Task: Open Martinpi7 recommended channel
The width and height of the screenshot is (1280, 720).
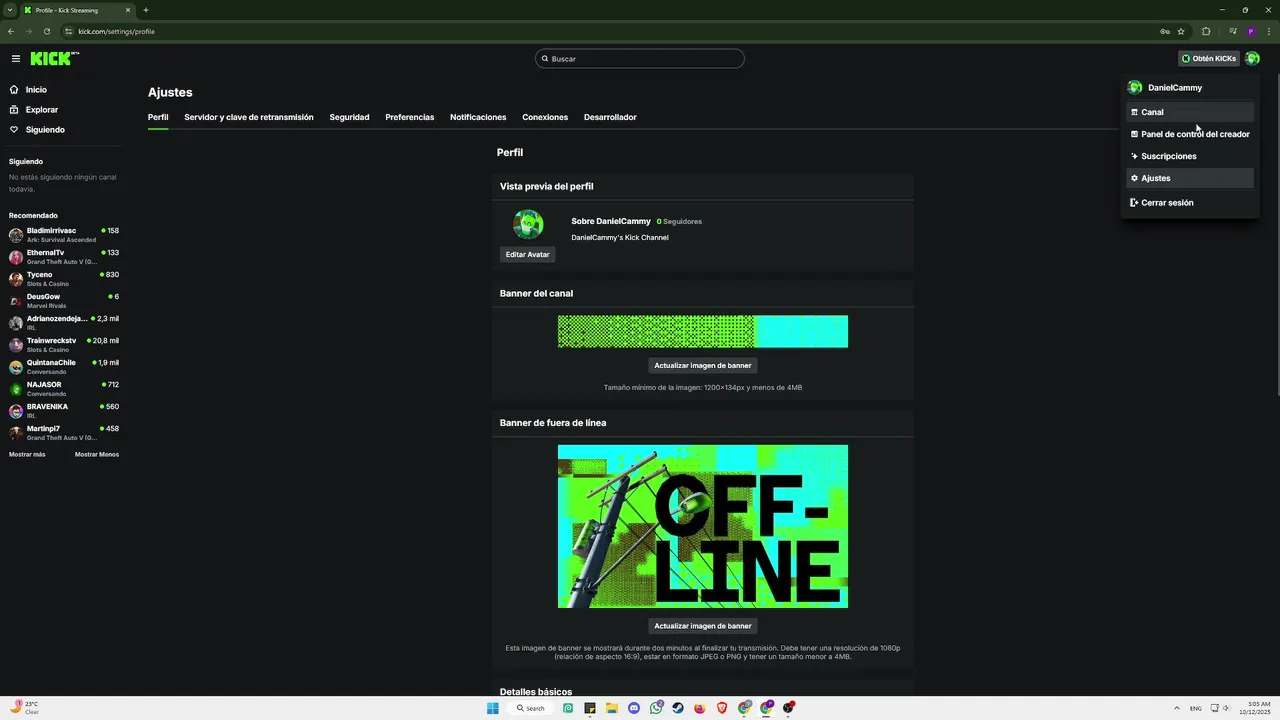Action: pos(64,433)
